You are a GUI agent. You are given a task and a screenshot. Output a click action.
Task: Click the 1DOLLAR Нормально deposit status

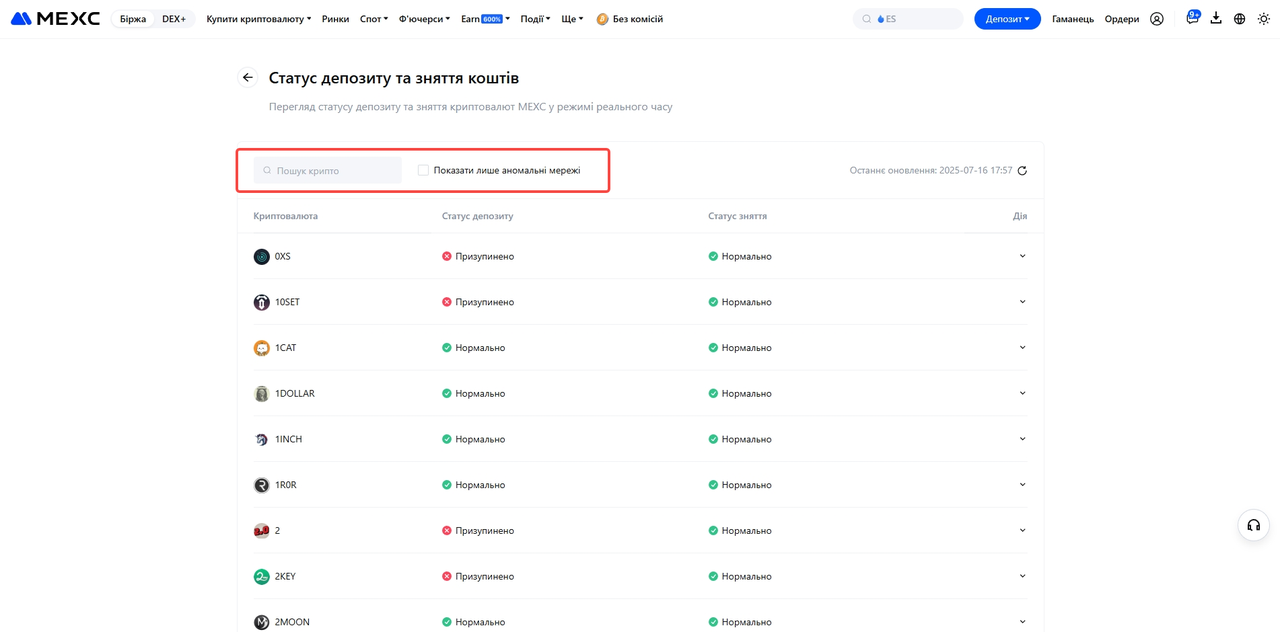tap(480, 394)
